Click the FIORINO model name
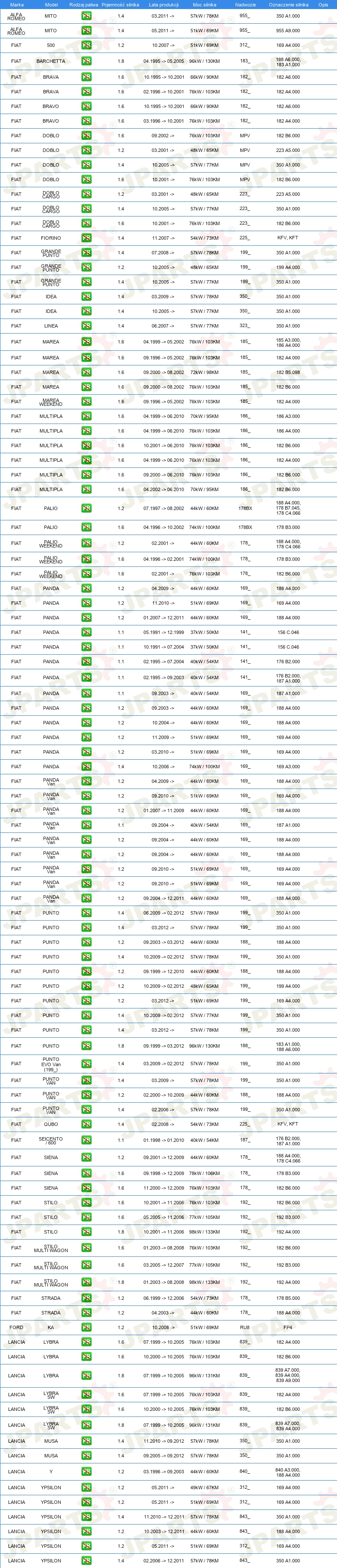 (x=50, y=238)
